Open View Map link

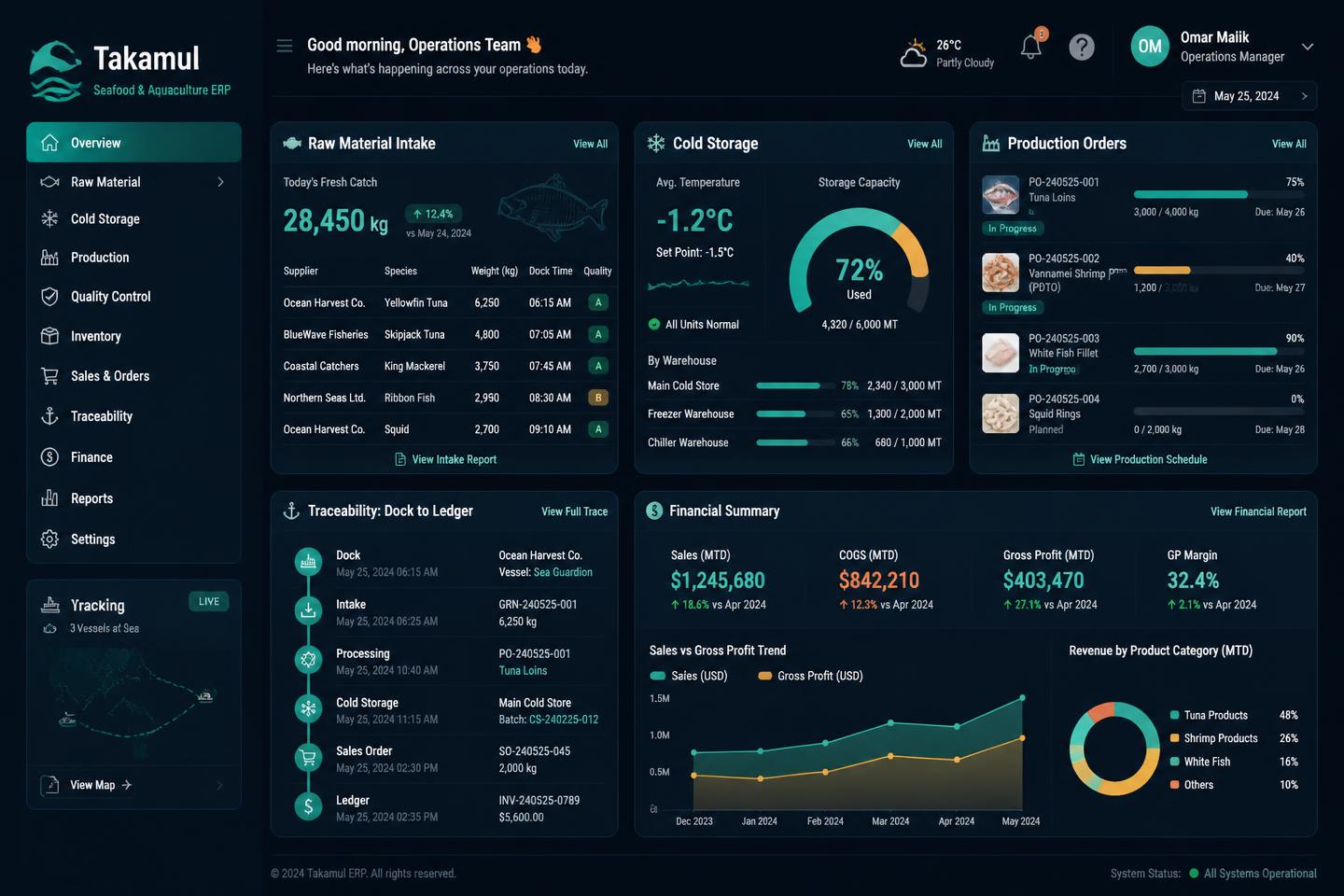click(x=101, y=785)
